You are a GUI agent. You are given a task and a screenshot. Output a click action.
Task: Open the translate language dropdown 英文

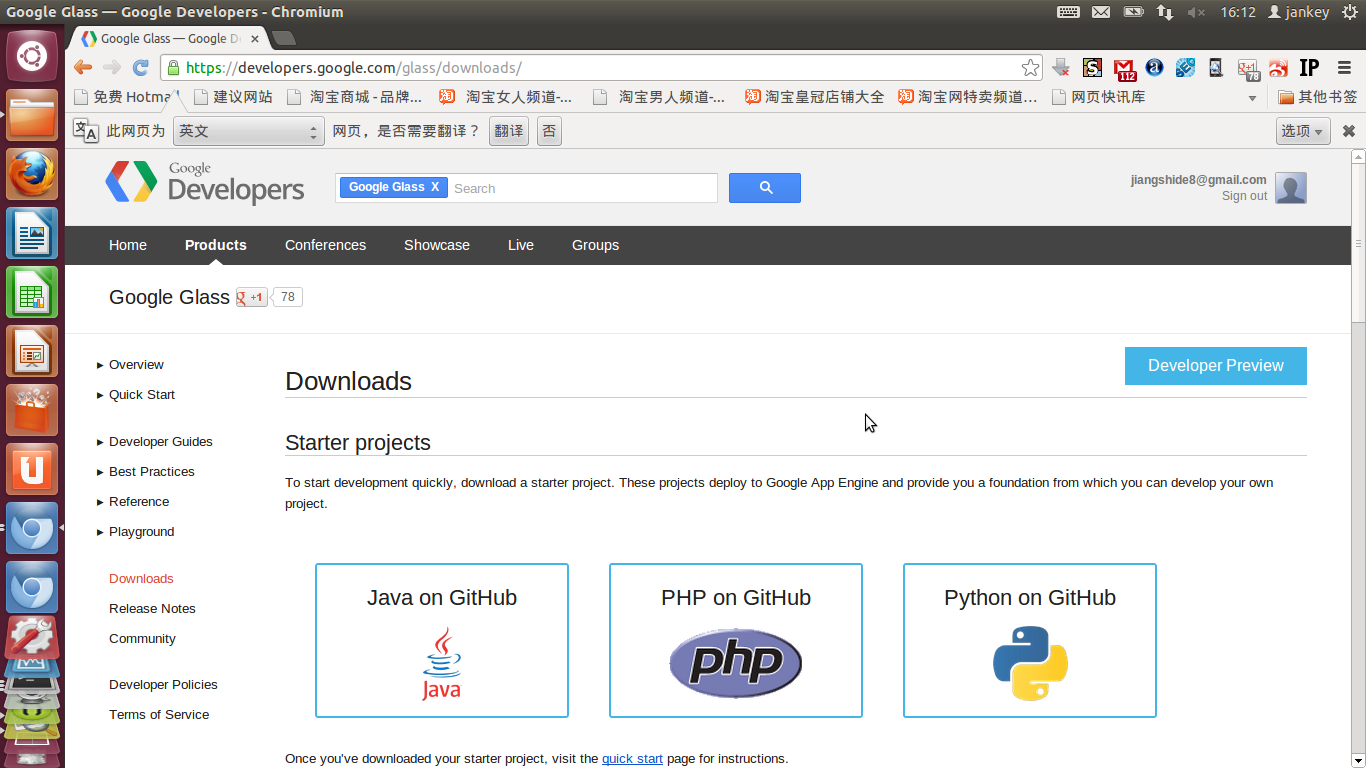click(x=248, y=131)
